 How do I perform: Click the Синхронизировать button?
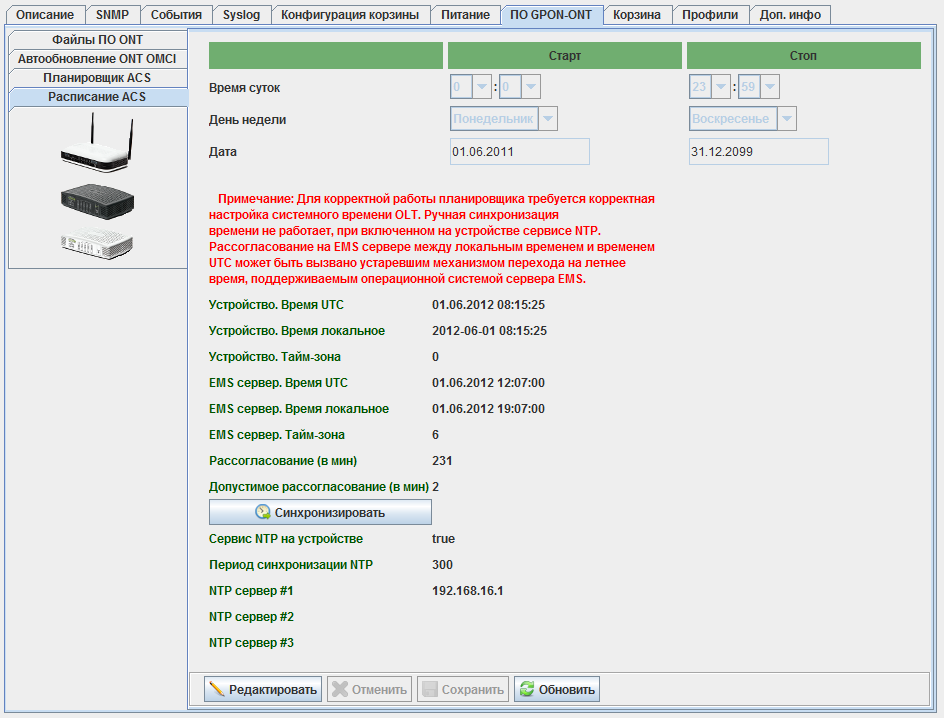(x=320, y=512)
